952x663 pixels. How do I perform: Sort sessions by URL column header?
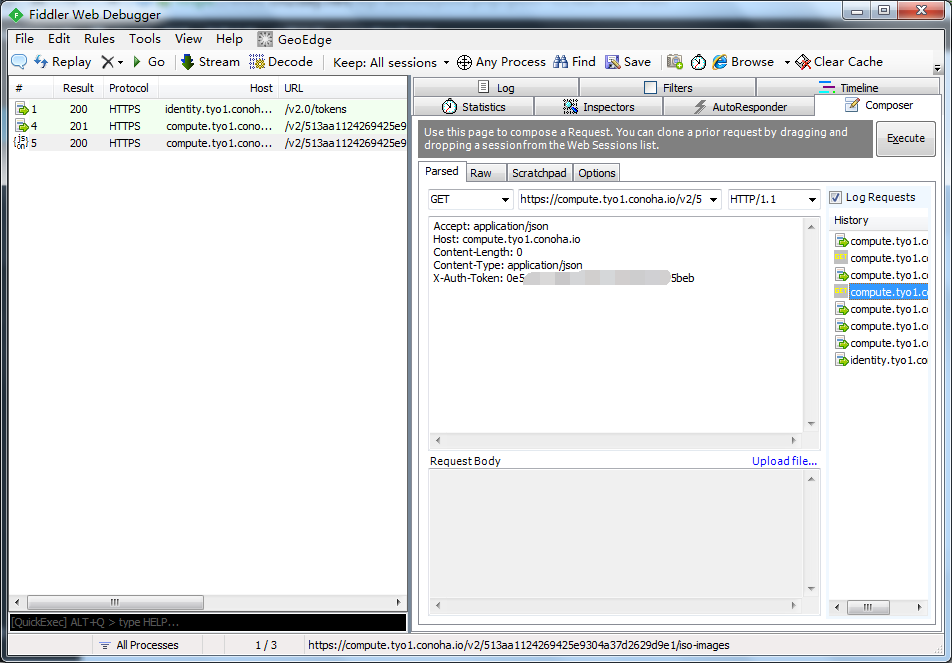pyautogui.click(x=342, y=88)
